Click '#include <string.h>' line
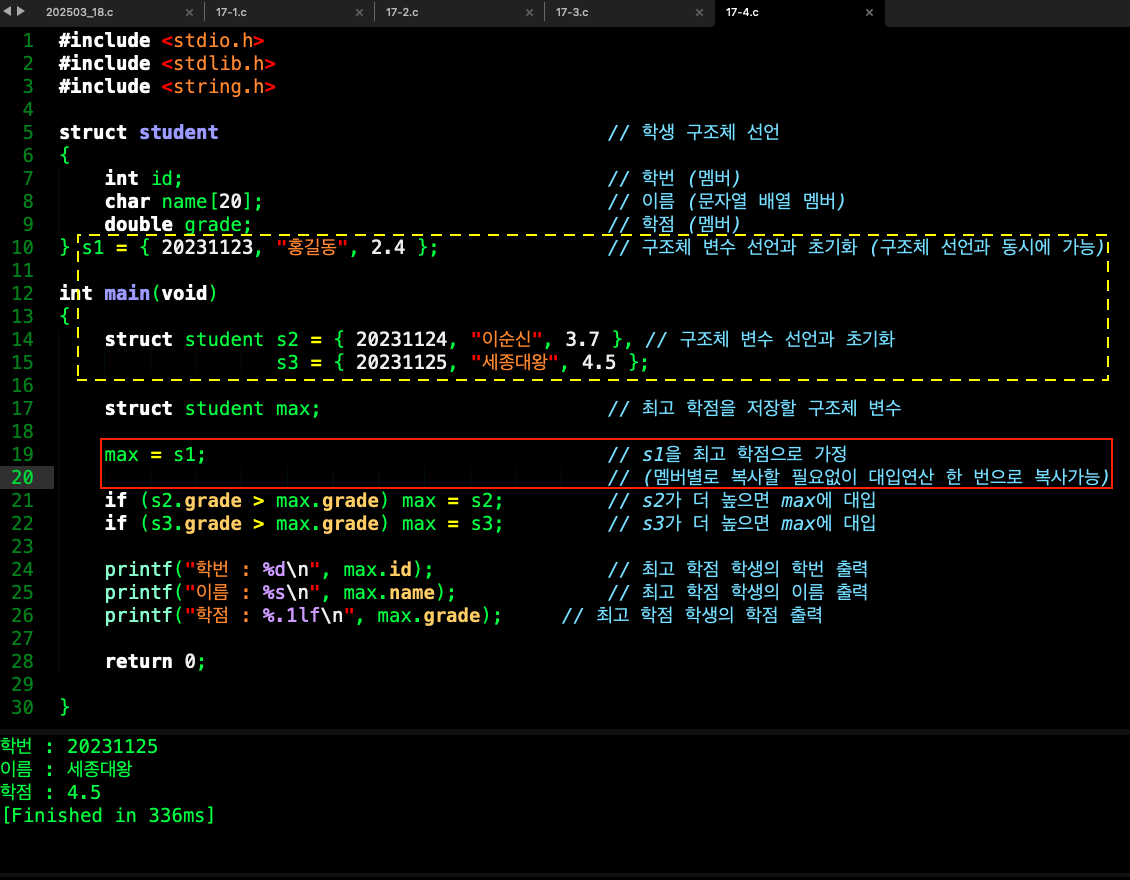The height and width of the screenshot is (880, 1130). (167, 86)
